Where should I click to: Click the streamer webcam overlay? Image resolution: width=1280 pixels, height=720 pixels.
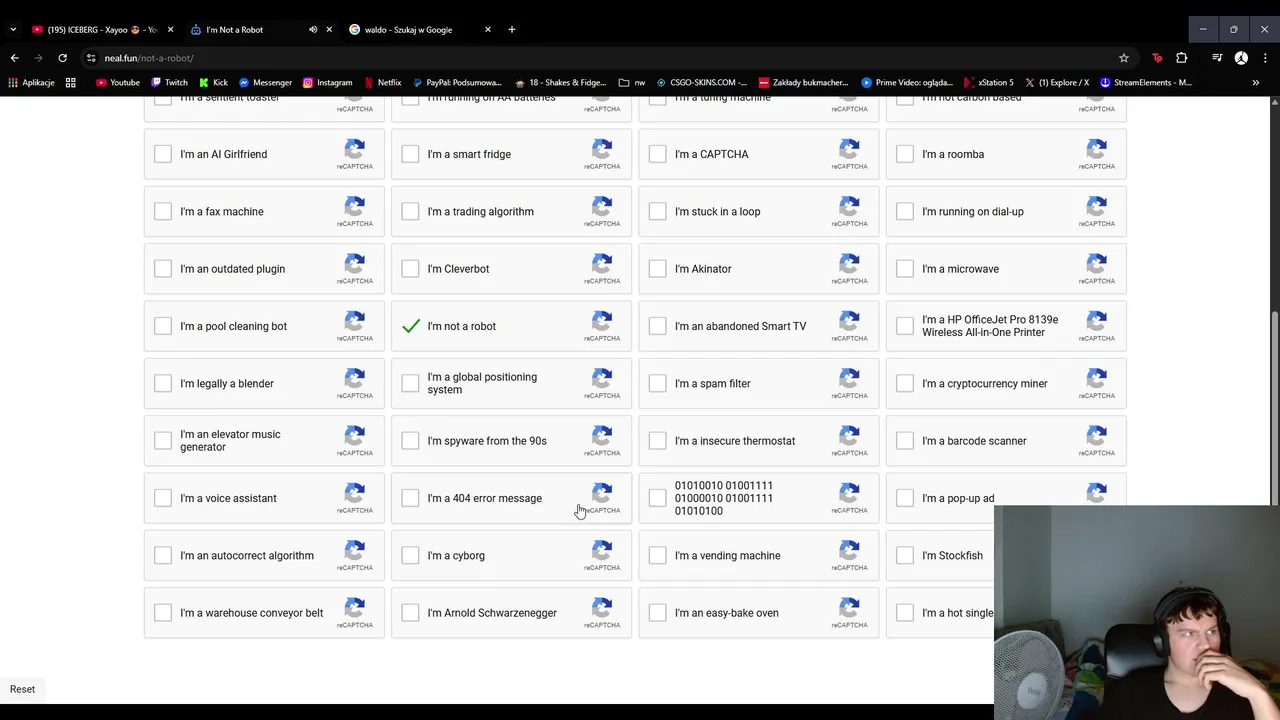1137,612
